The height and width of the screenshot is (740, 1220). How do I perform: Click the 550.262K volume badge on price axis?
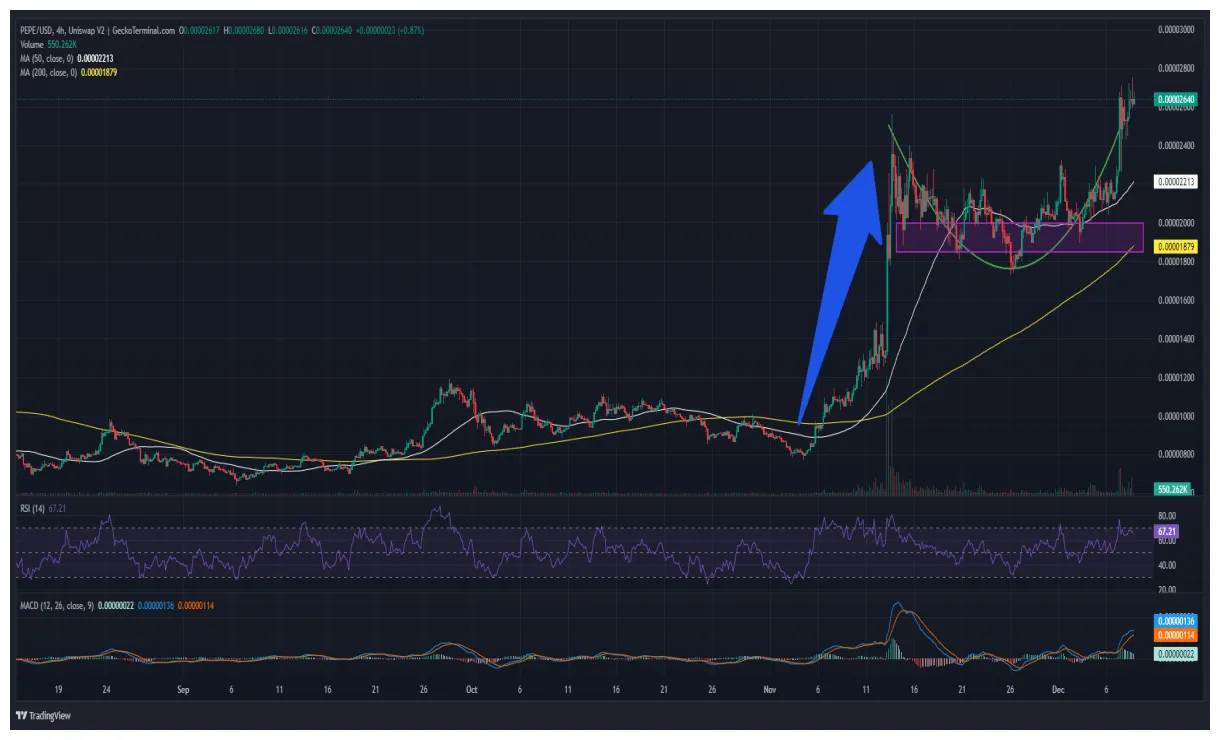click(x=1172, y=489)
